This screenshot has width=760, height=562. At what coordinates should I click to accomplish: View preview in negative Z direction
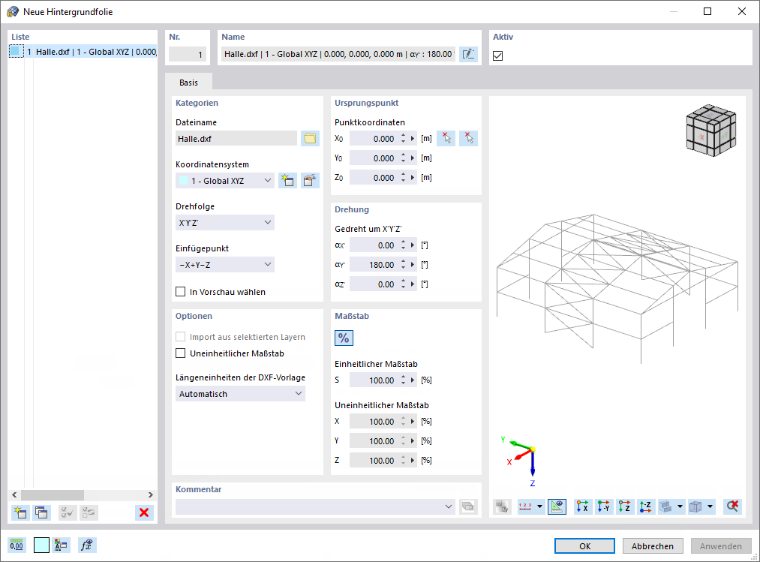[646, 507]
